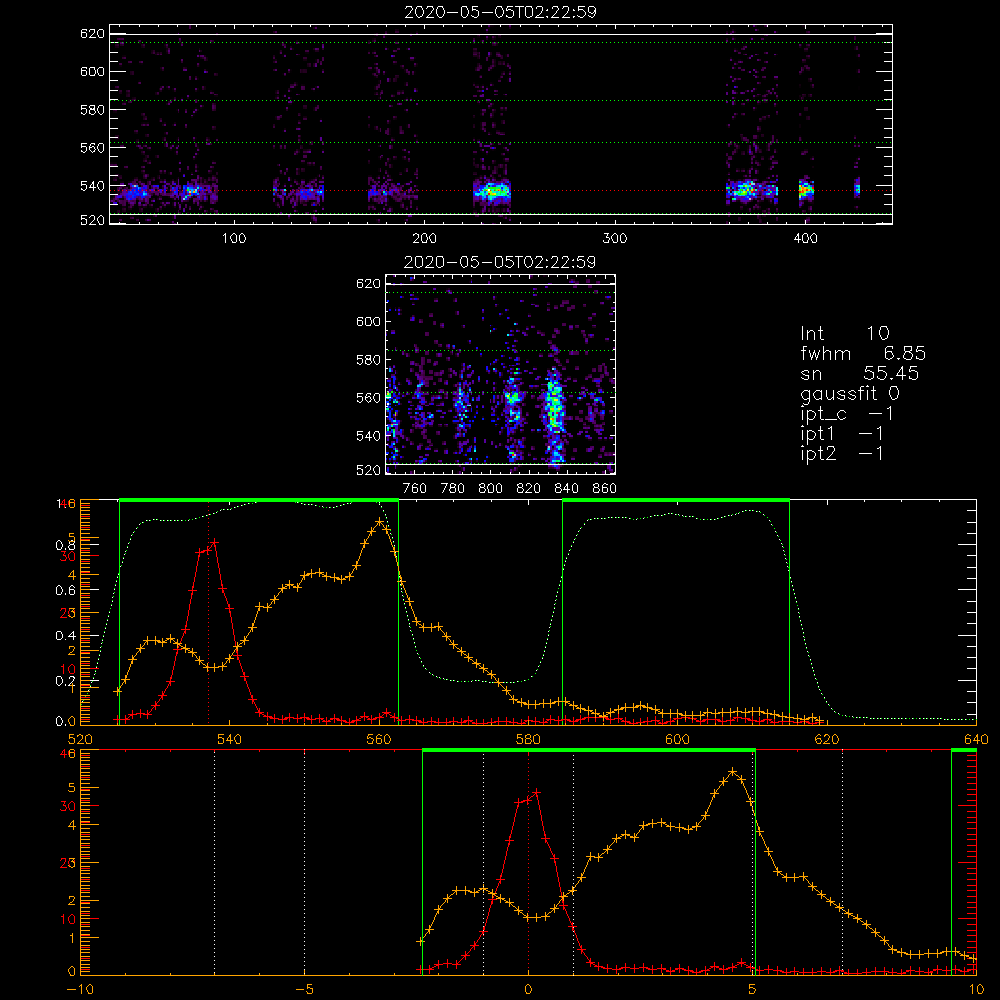Click x-axis label 640 of third plot
1000x1000 pixels.
976,739
